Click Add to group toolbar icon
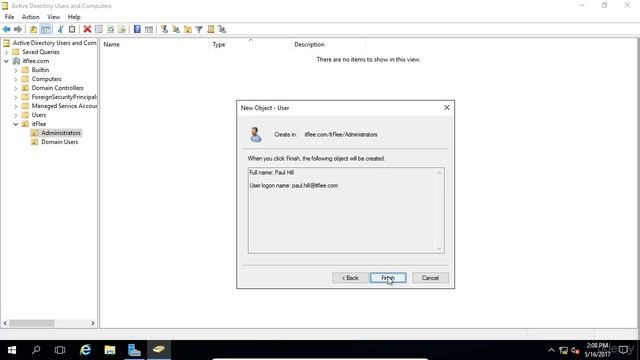The height and width of the screenshot is (360, 640). tap(222, 29)
